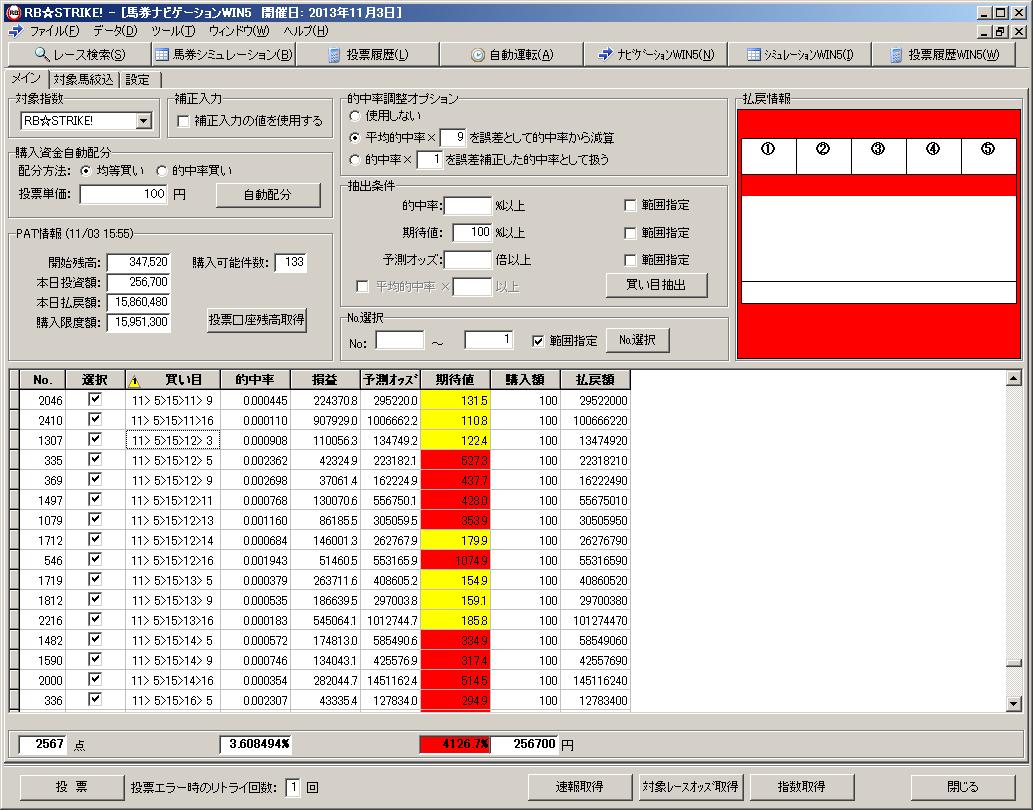Screen dimensions: 1033x810
Task: Click the 買い目抽出 button
Action: tap(656, 285)
